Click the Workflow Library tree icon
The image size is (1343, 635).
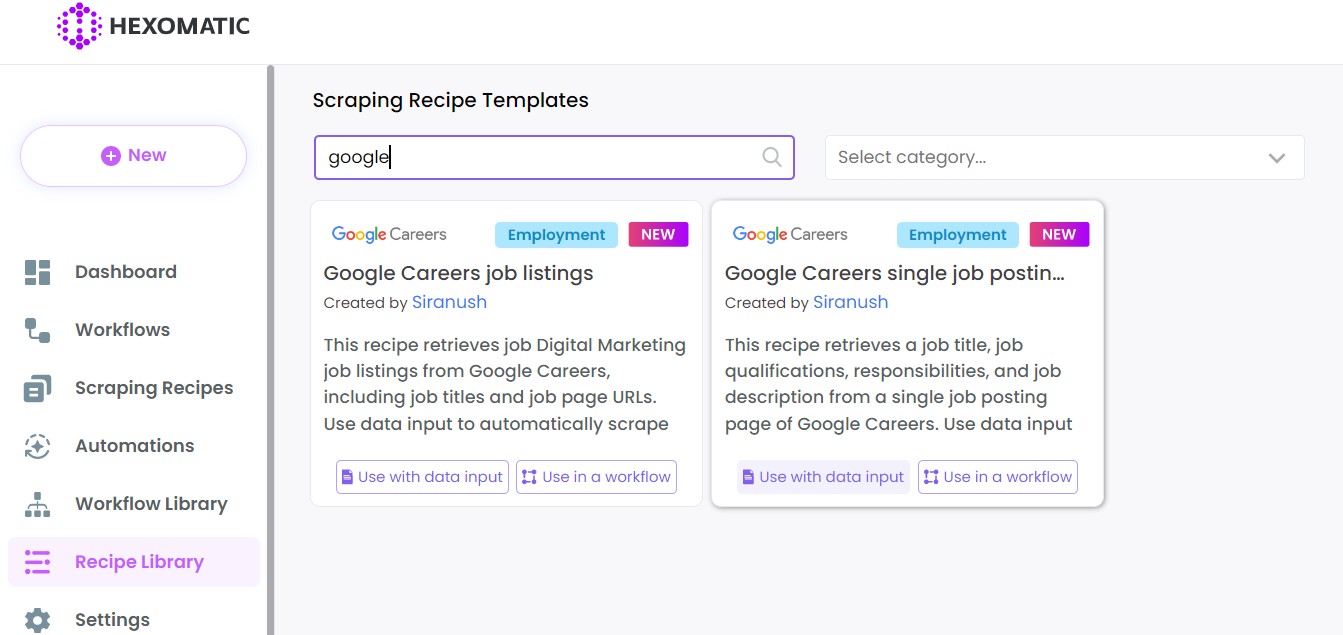[38, 503]
